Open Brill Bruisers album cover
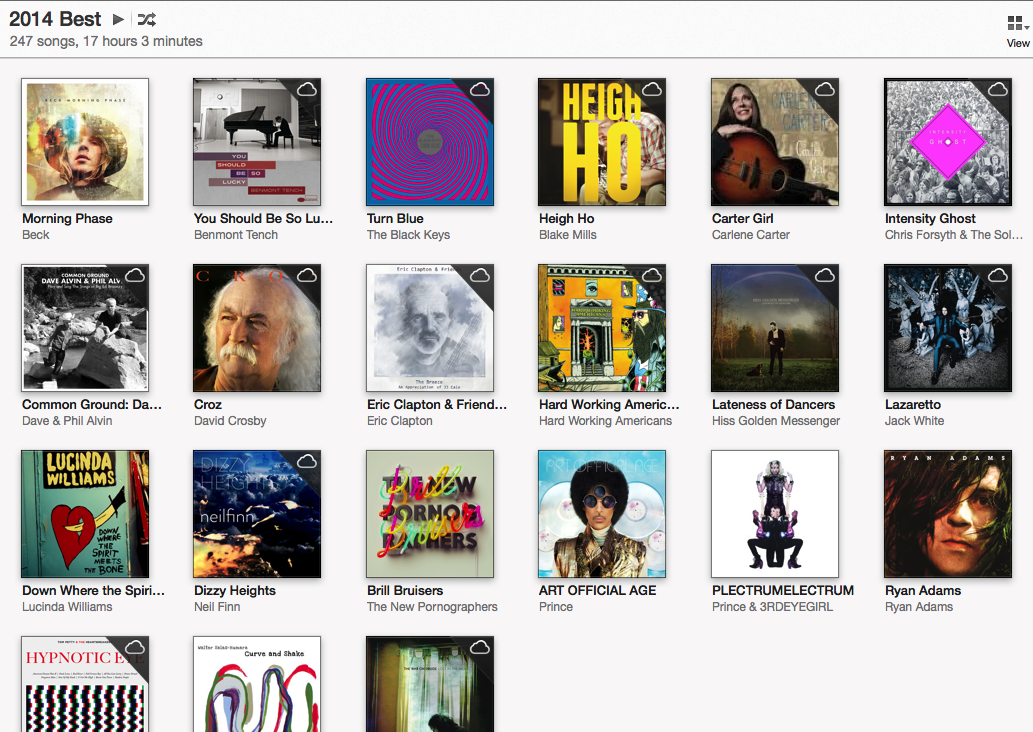 (430, 514)
